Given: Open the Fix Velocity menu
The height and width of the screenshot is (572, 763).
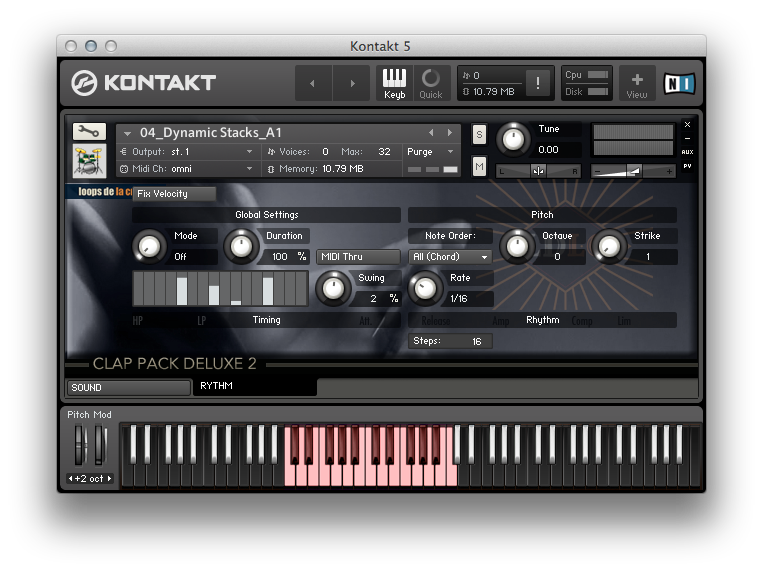Looking at the screenshot, I should 174,194.
